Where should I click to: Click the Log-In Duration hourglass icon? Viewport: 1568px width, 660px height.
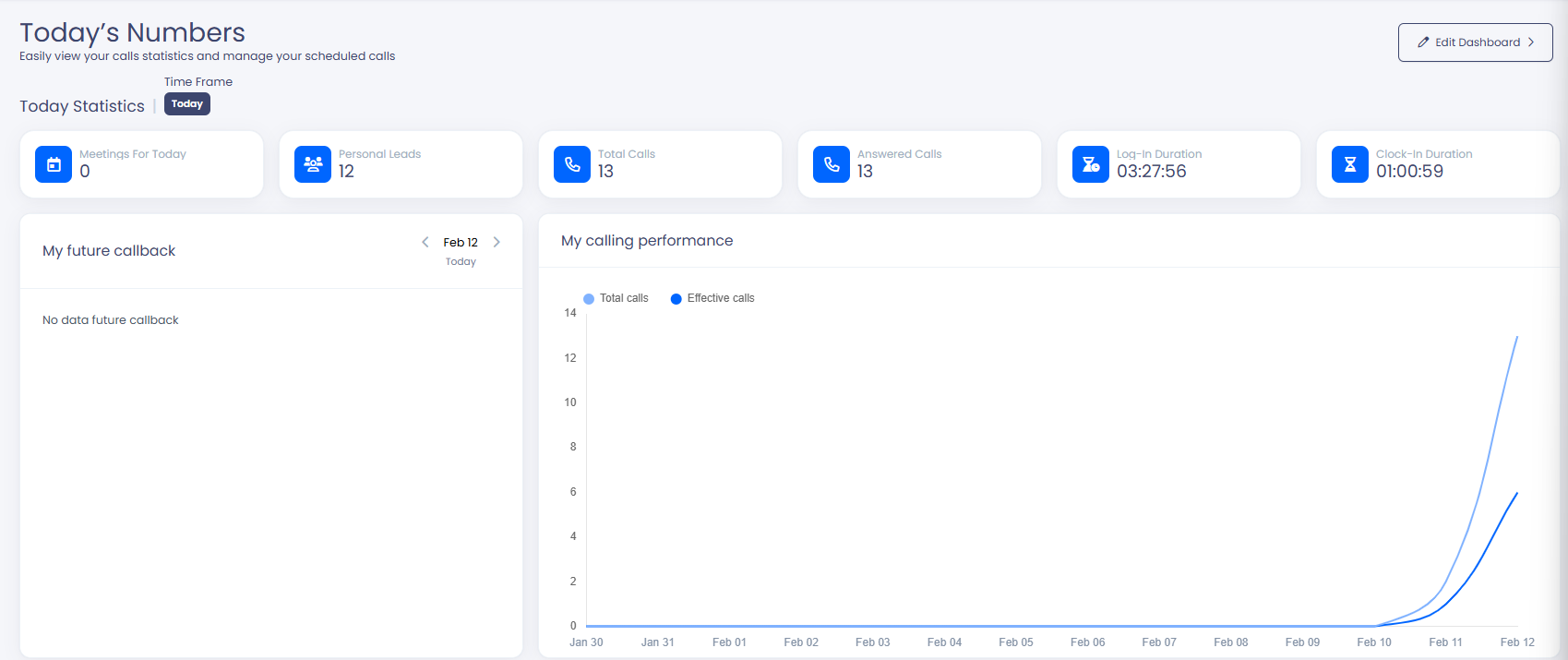click(1091, 164)
